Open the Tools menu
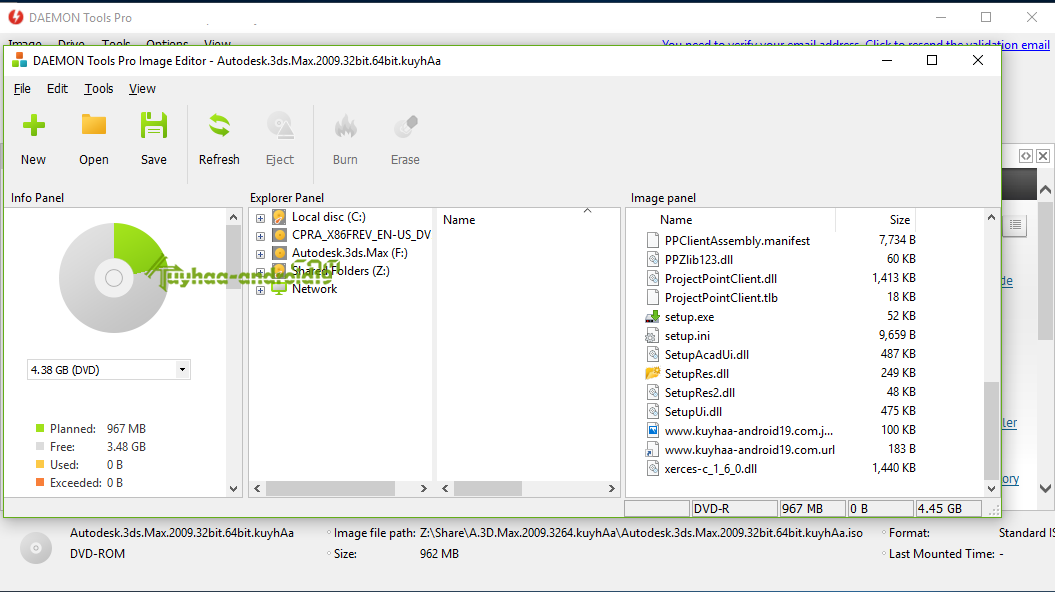This screenshot has height=592, width=1055. point(99,89)
